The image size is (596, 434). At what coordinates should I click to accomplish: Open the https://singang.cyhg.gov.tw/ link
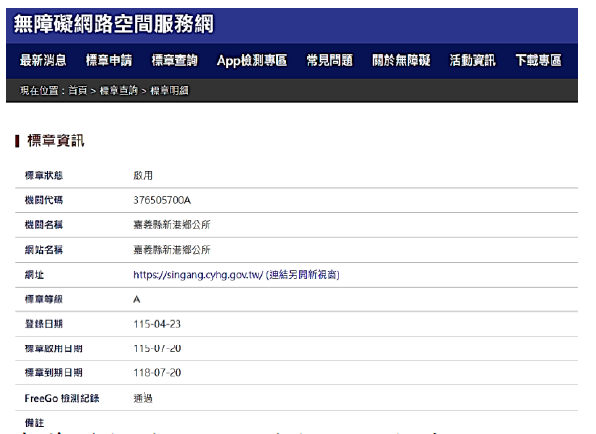coord(236,274)
